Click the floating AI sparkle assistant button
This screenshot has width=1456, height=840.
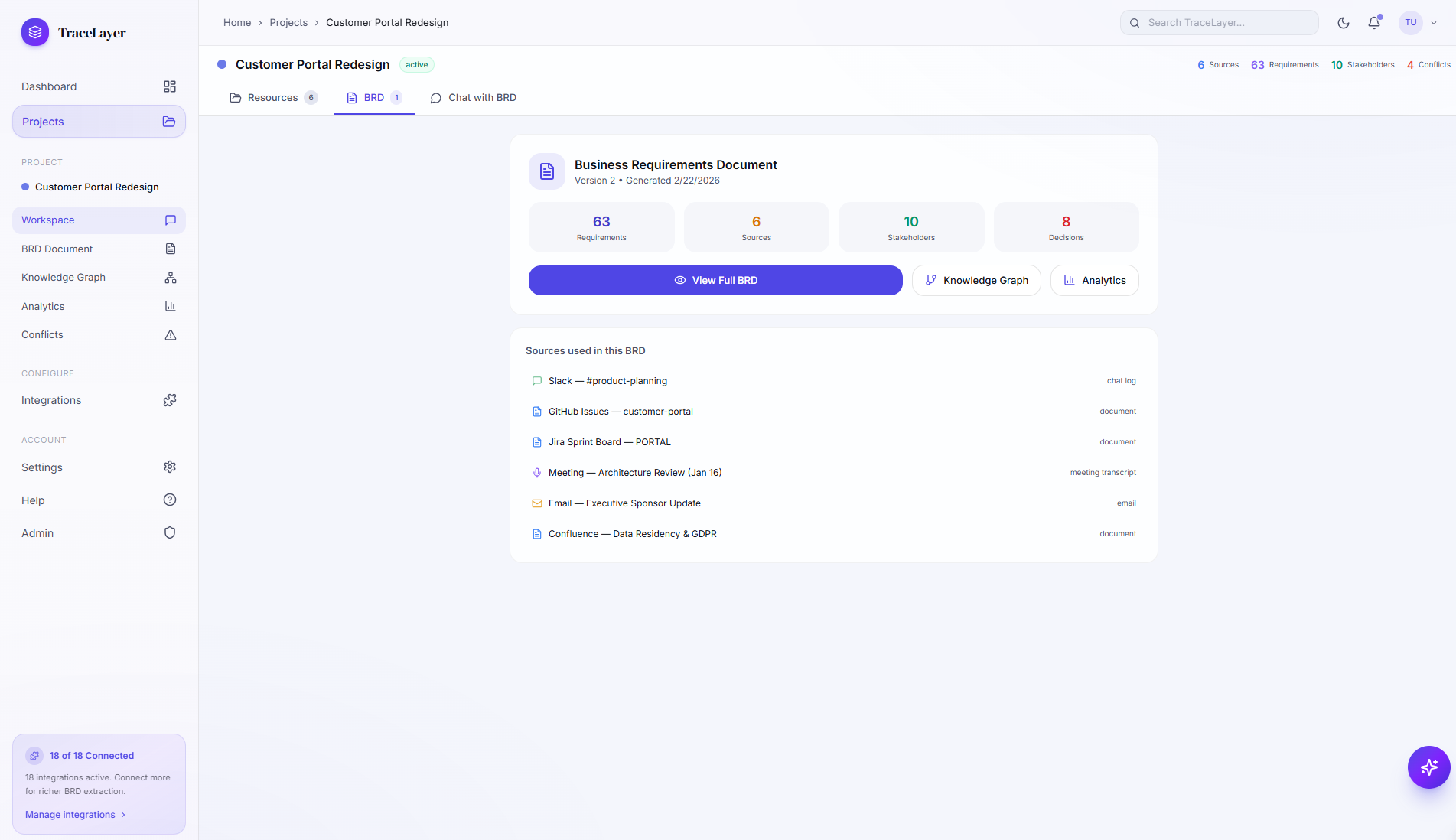(1428, 767)
